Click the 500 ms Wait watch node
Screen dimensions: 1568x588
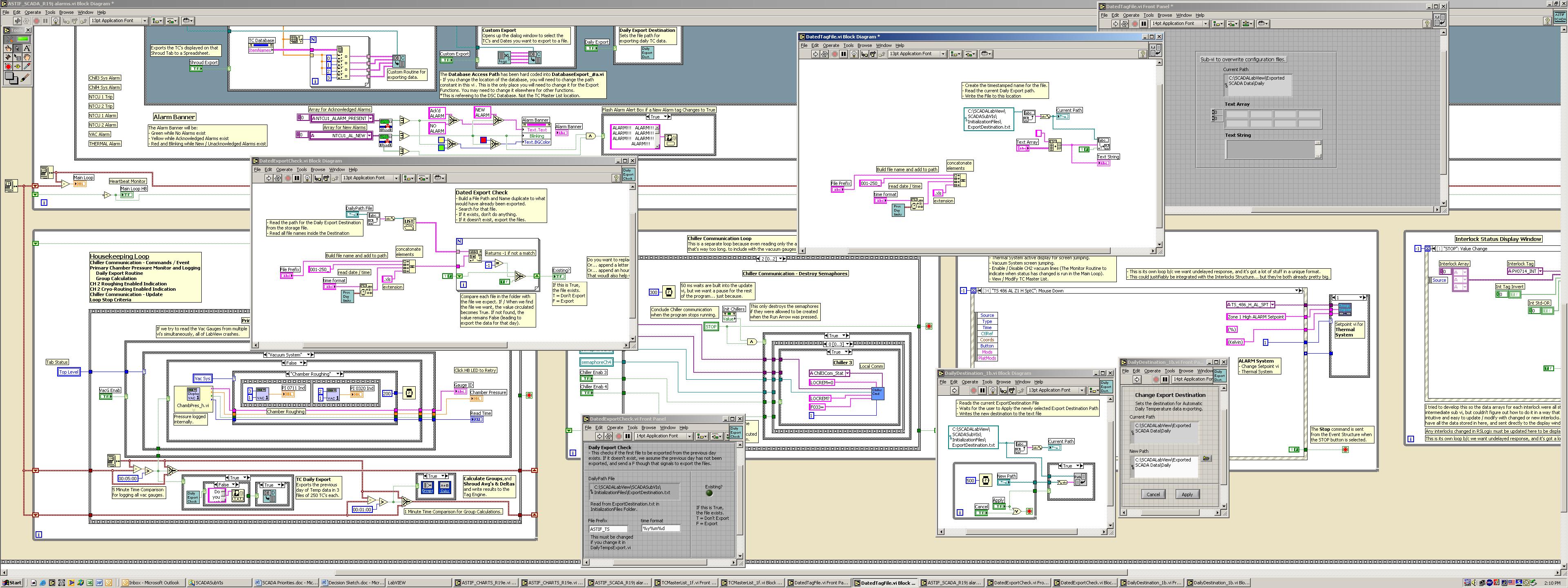click(986, 480)
